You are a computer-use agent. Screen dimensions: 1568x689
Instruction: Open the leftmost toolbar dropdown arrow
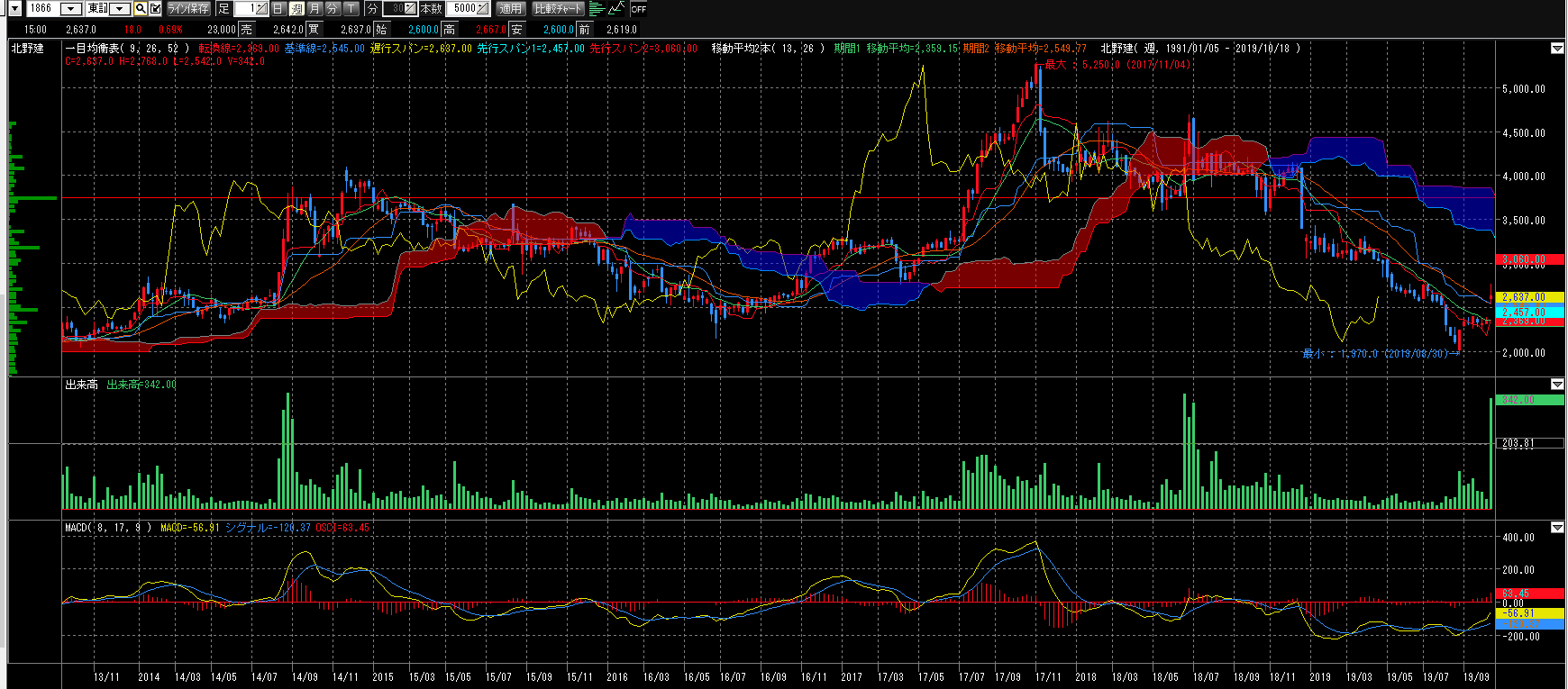coord(14,9)
